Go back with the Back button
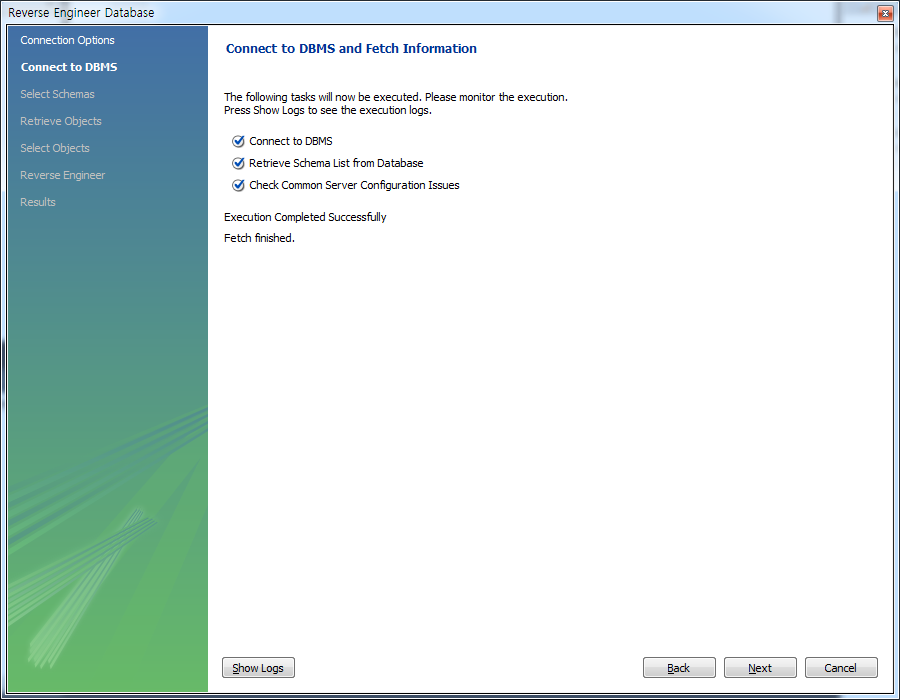This screenshot has height=700, width=900. click(x=679, y=668)
